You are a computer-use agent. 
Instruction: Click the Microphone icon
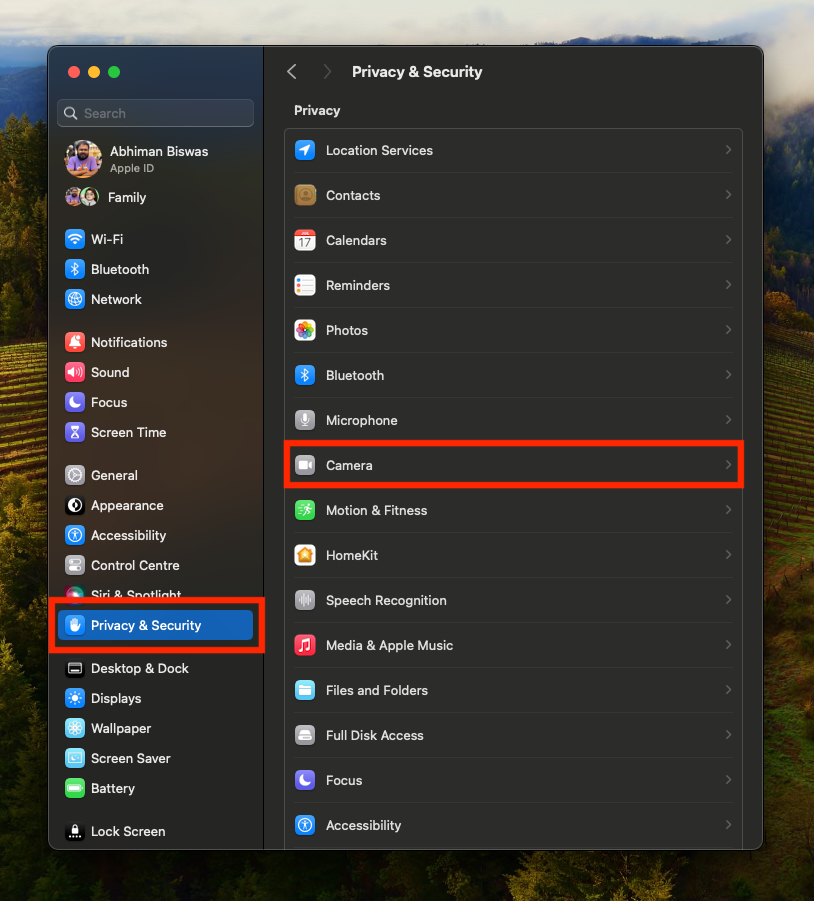pos(305,420)
